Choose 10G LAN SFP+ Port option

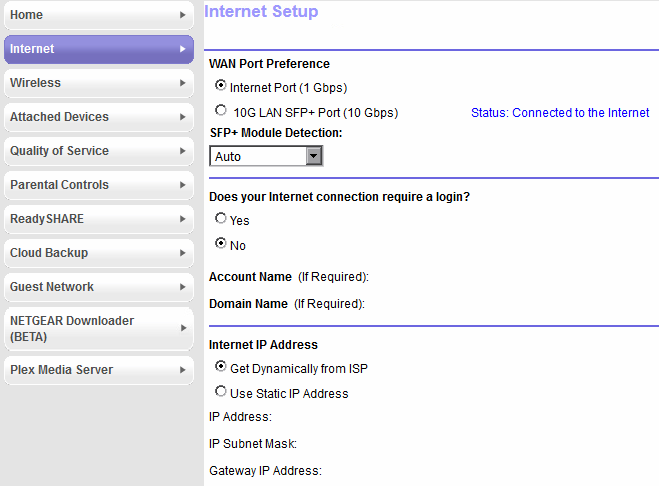point(221,111)
